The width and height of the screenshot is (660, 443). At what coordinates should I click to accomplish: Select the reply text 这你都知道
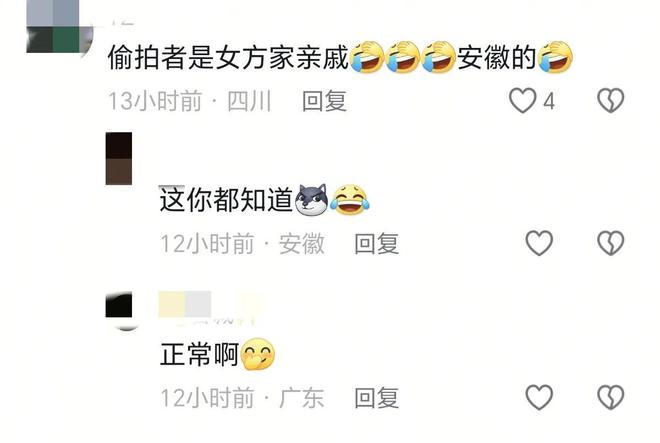226,200
